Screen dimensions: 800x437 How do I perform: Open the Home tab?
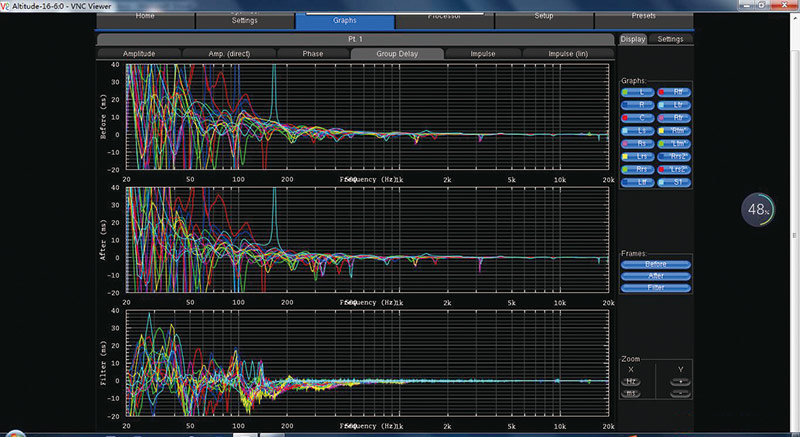145,19
